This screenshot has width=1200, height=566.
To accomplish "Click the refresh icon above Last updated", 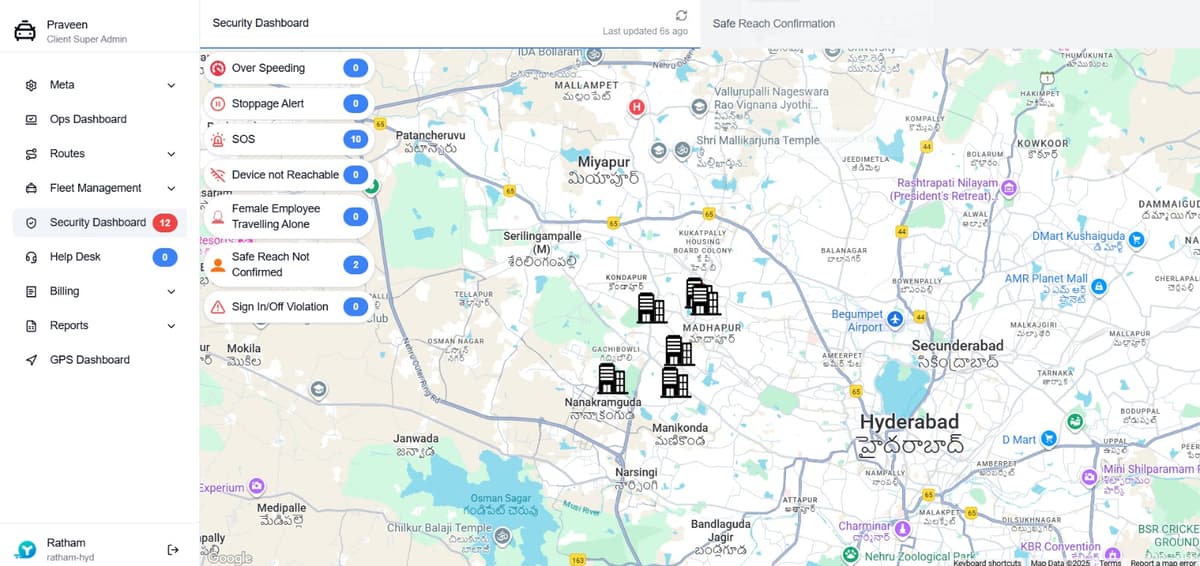I will (x=682, y=15).
